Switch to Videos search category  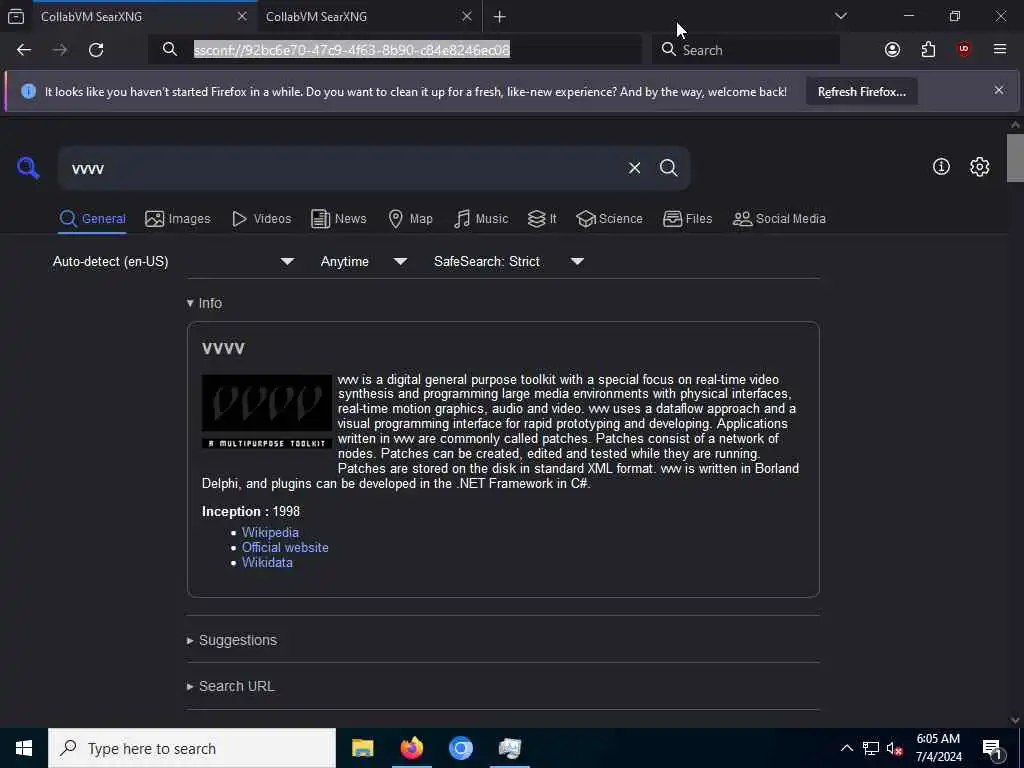click(x=261, y=219)
